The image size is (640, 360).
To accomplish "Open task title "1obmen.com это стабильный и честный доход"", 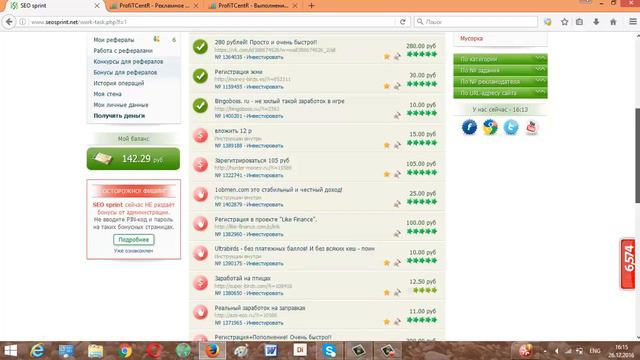I will (x=278, y=190).
